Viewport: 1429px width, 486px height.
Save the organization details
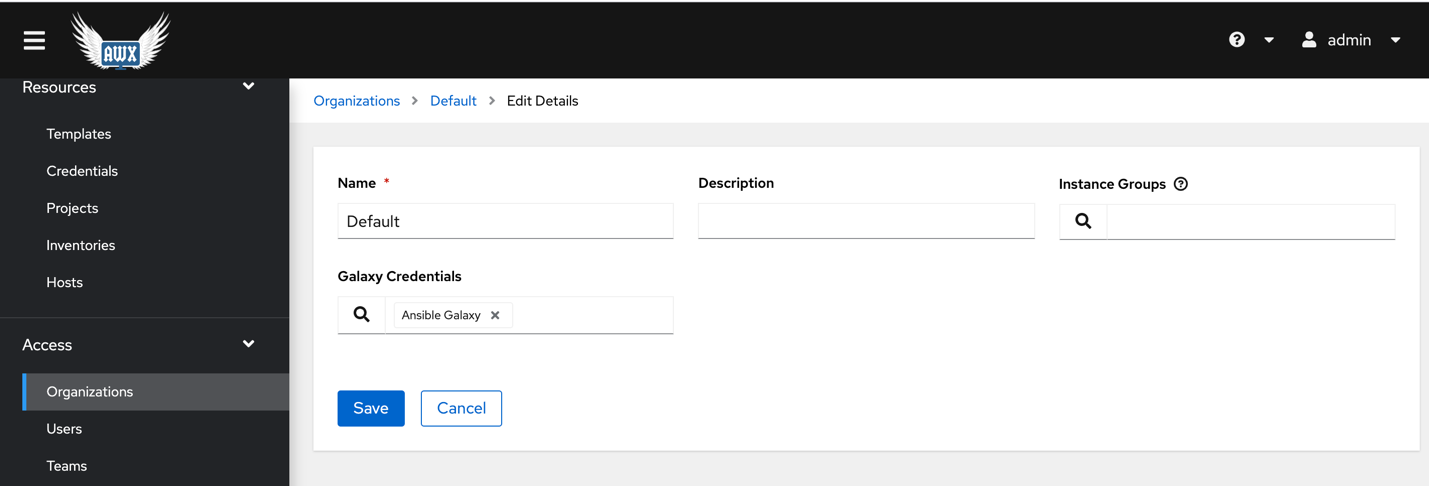click(371, 408)
